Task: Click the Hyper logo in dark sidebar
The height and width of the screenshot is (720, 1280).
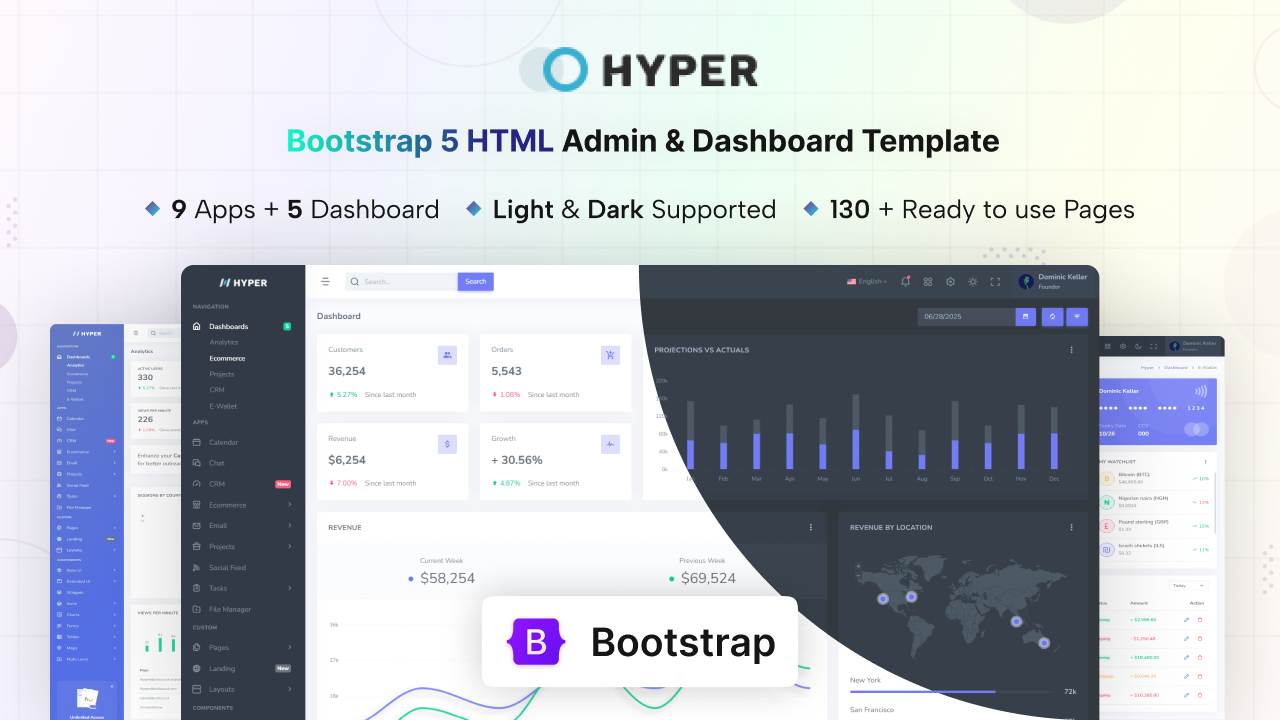Action: (x=243, y=283)
